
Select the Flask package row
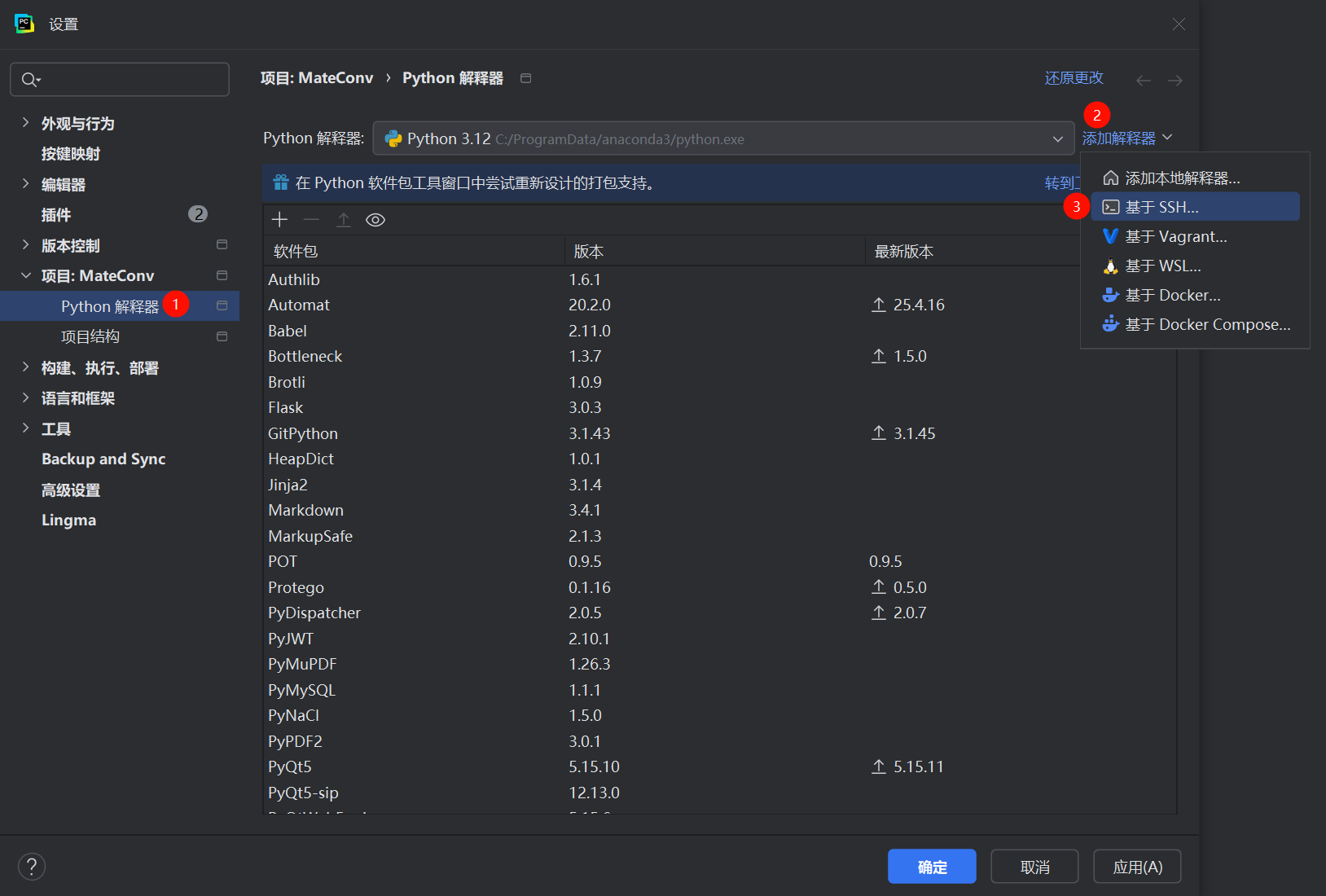720,407
